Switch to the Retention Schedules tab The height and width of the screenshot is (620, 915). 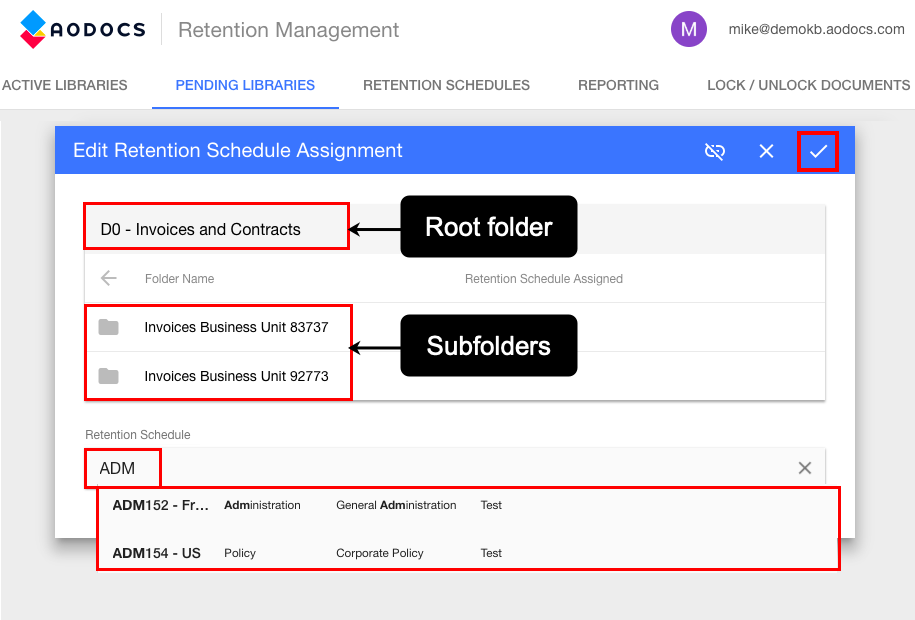(x=446, y=85)
